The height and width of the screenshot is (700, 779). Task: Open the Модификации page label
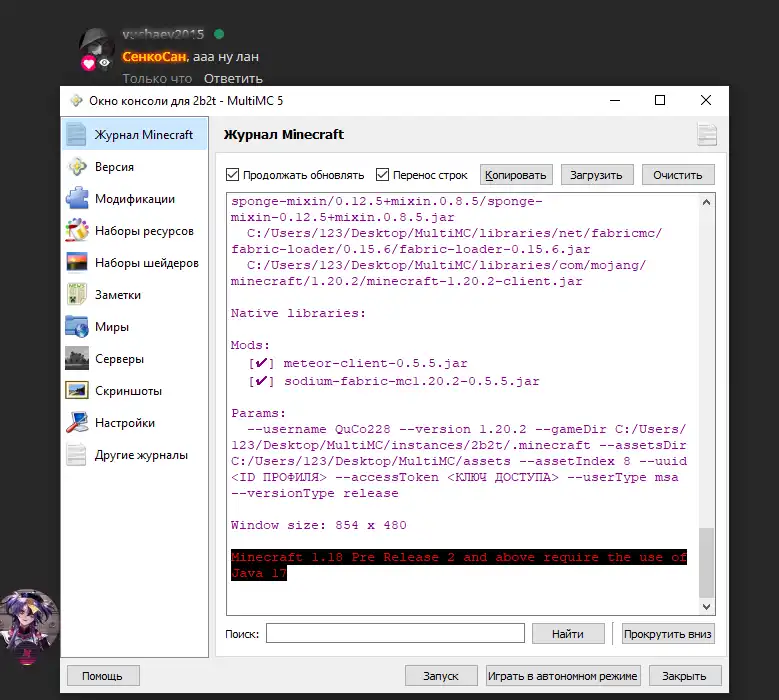tap(135, 199)
